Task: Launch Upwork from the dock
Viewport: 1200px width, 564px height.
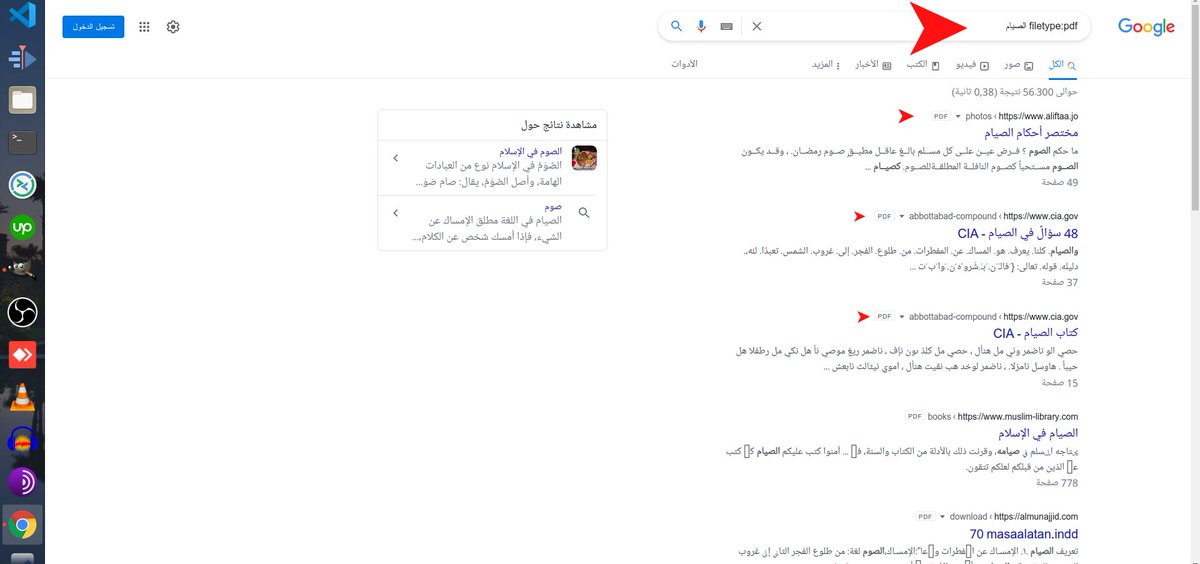Action: (22, 227)
